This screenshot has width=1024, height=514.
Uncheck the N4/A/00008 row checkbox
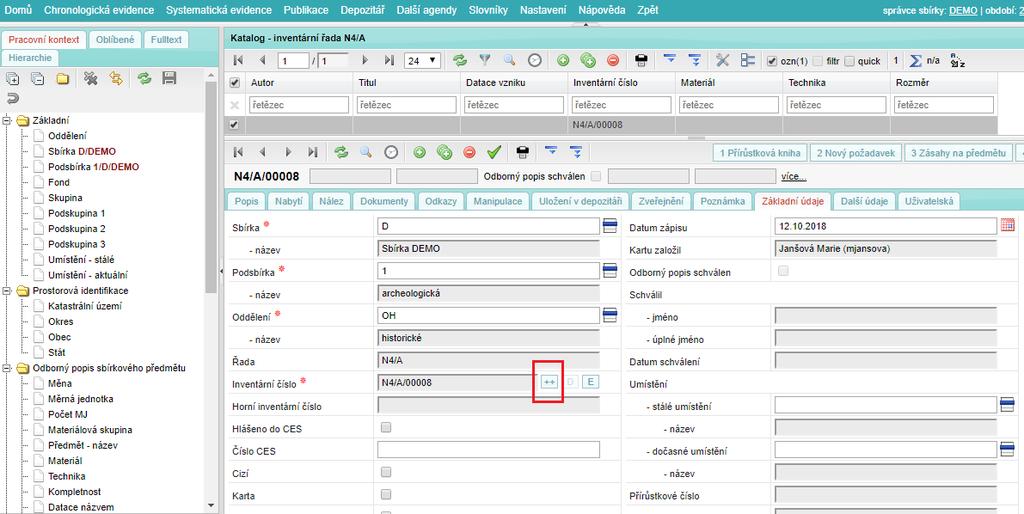234,125
